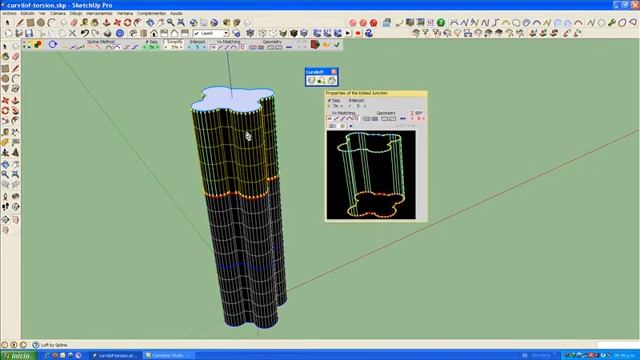Decrease twist angle in Properties panel

click(x=412, y=118)
